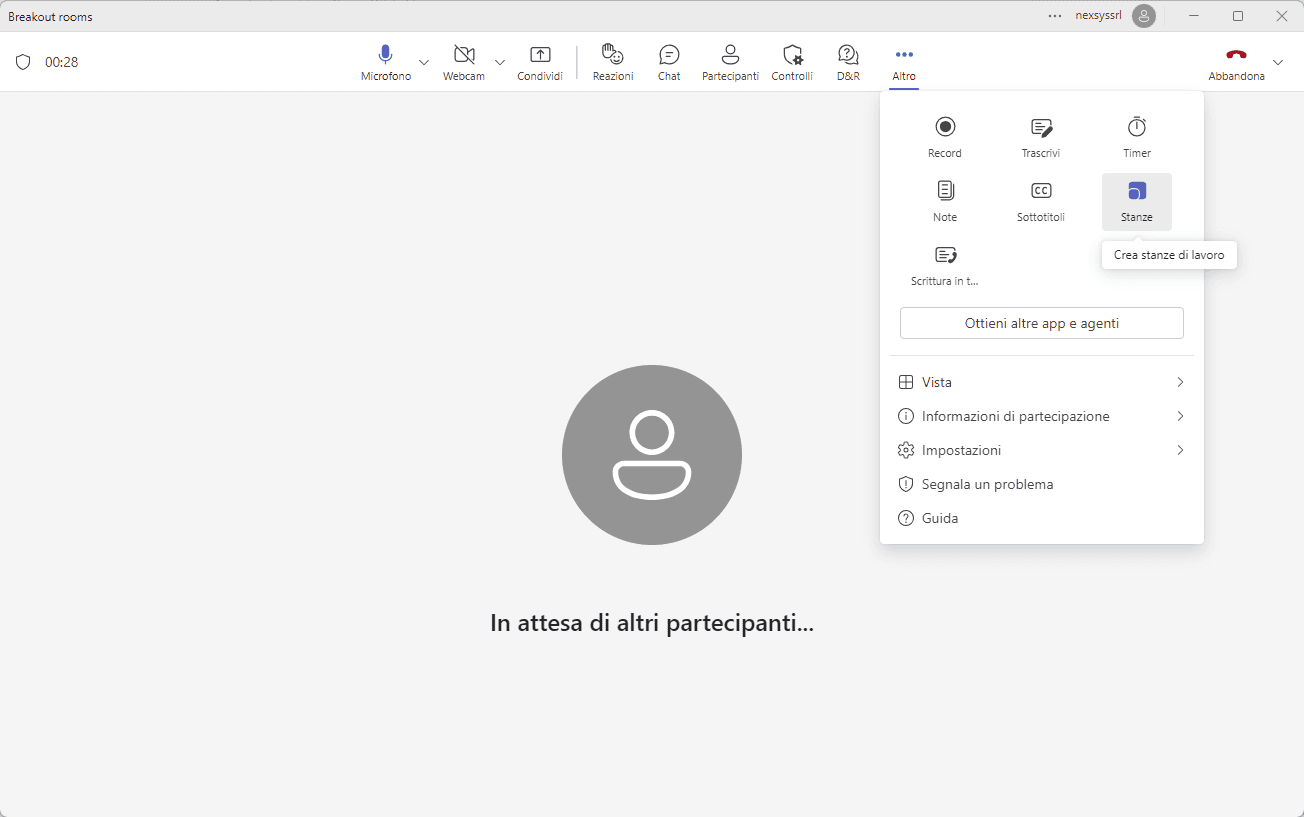Create breakout rooms with Stanze
Viewport: 1304px width, 817px height.
[x=1137, y=202]
